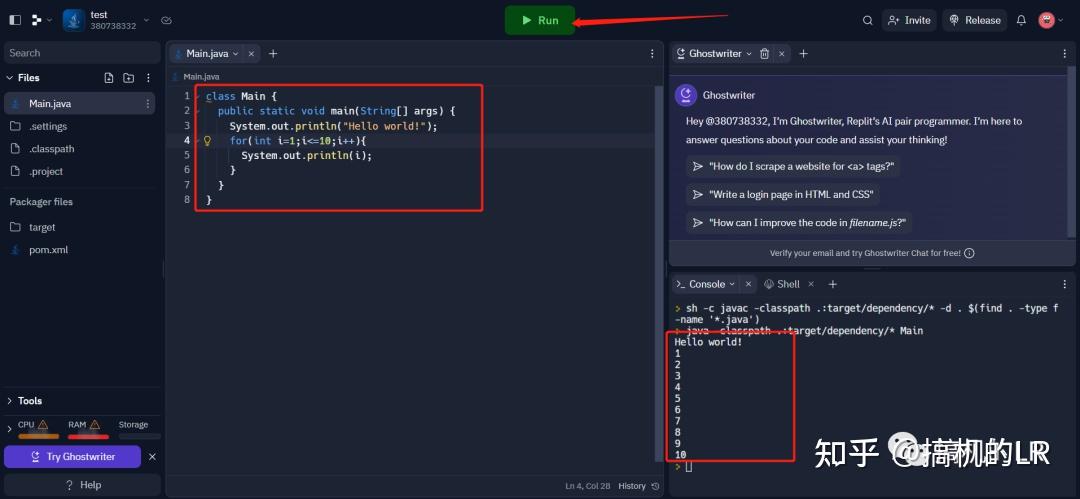Select "How can I improve the code" suggestion
The width and height of the screenshot is (1080, 499).
(x=799, y=223)
